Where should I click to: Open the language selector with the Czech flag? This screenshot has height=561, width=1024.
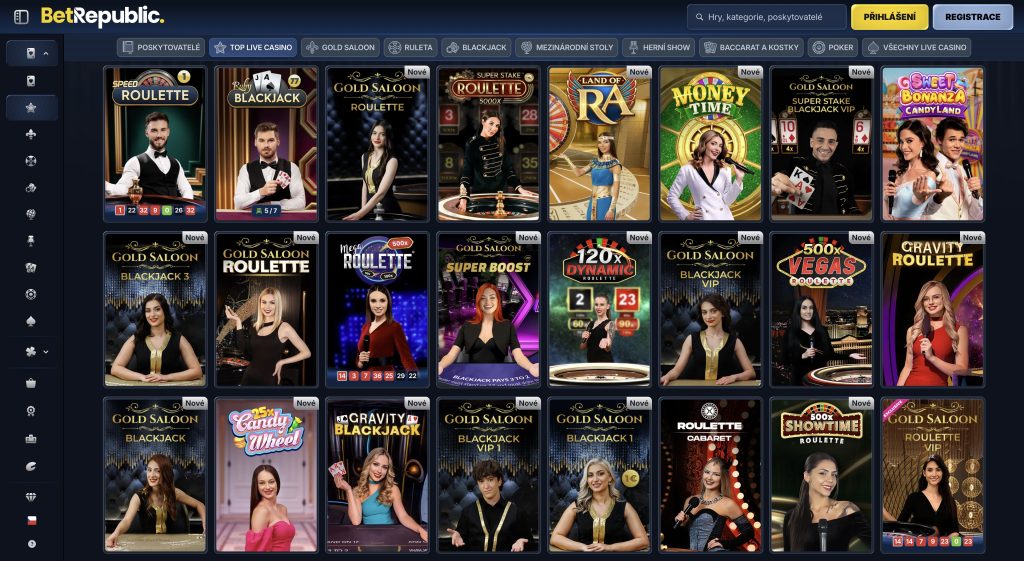point(31,521)
